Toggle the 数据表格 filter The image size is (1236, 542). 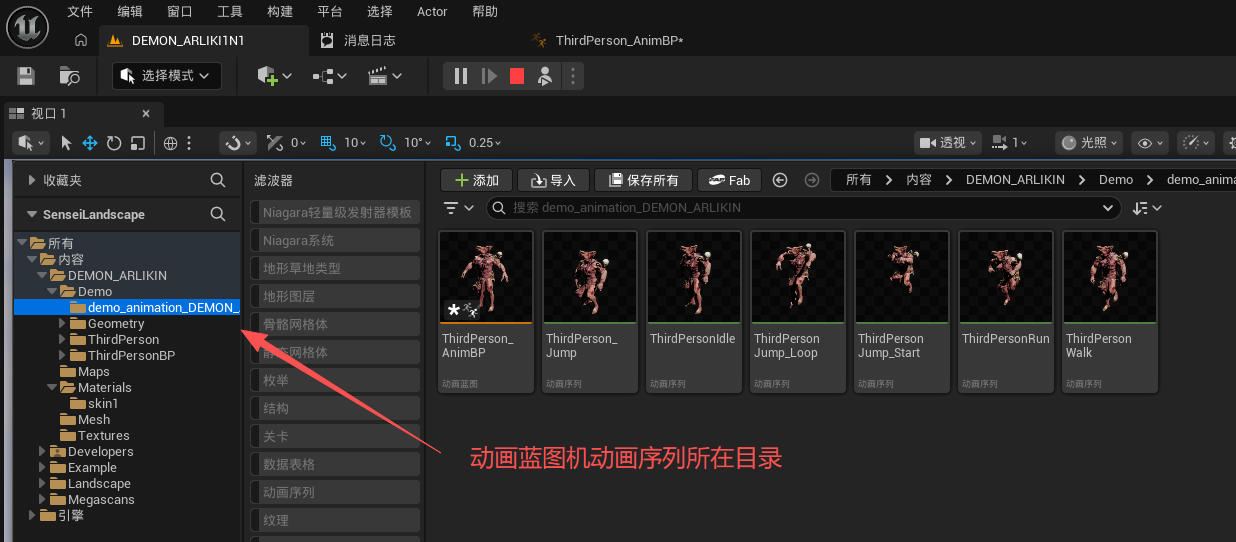tap(334, 464)
